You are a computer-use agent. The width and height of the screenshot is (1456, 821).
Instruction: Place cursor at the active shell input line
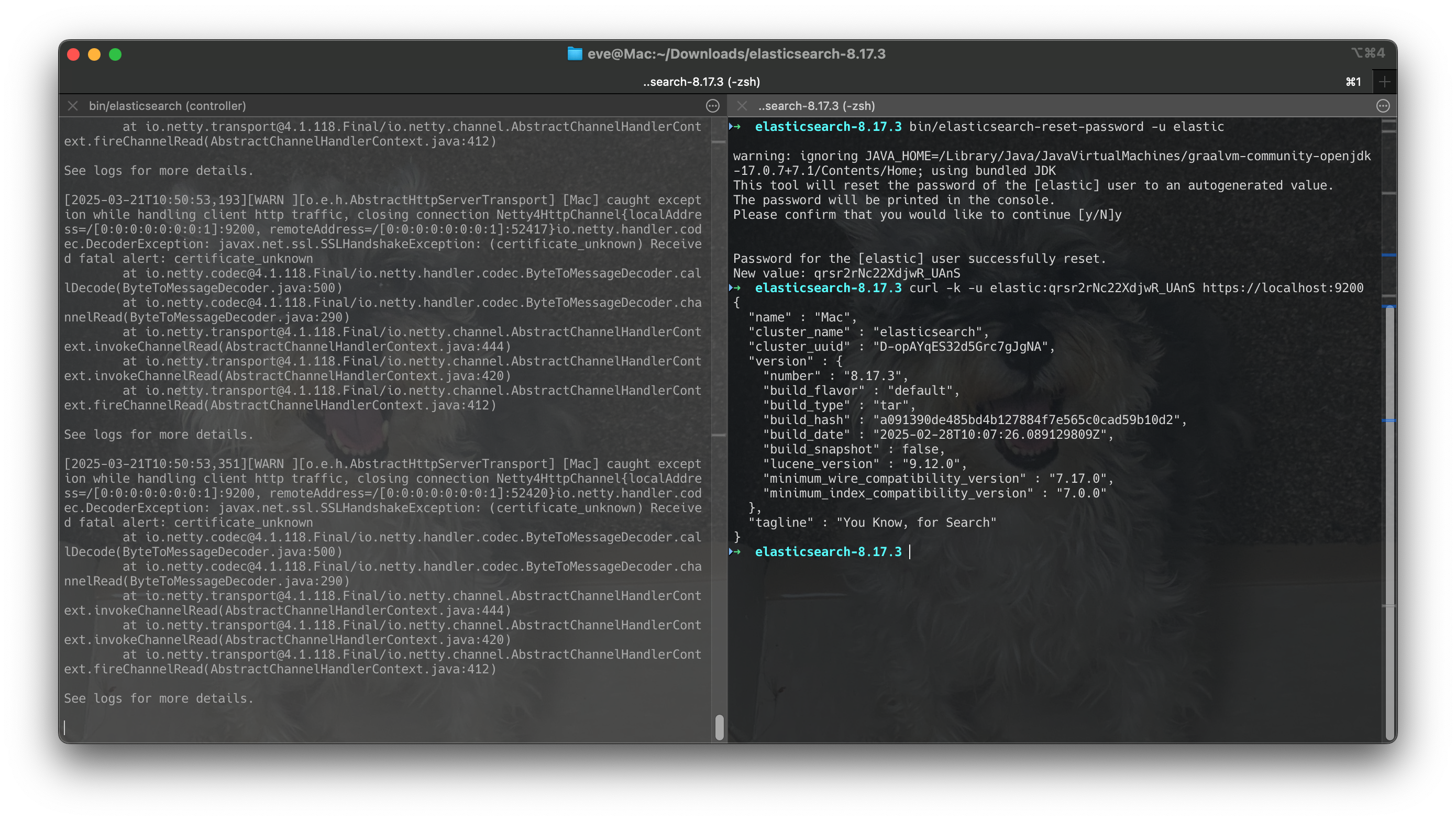pyautogui.click(x=911, y=552)
